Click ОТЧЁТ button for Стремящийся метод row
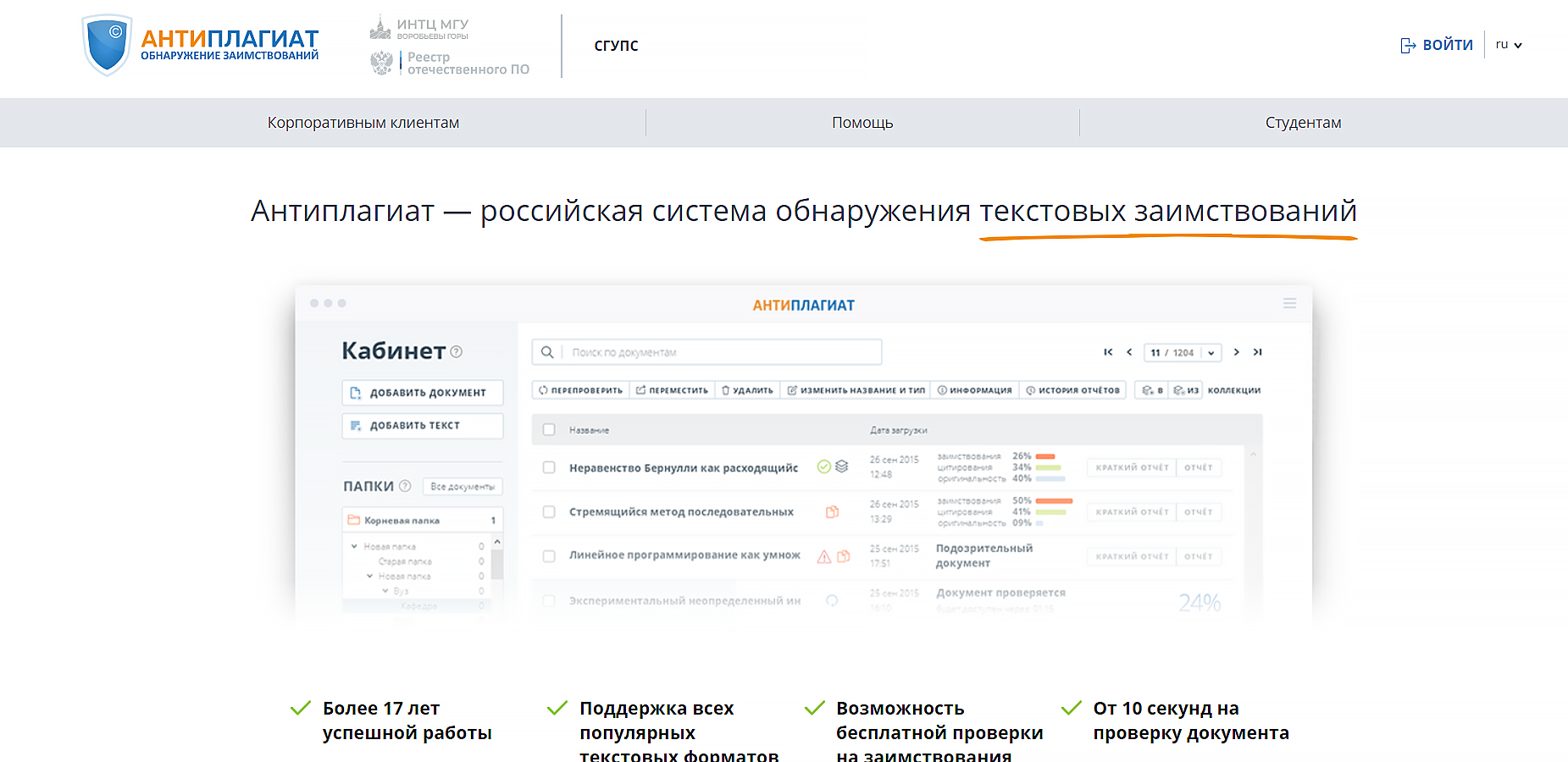The width and height of the screenshot is (1568, 762). pos(1199,511)
